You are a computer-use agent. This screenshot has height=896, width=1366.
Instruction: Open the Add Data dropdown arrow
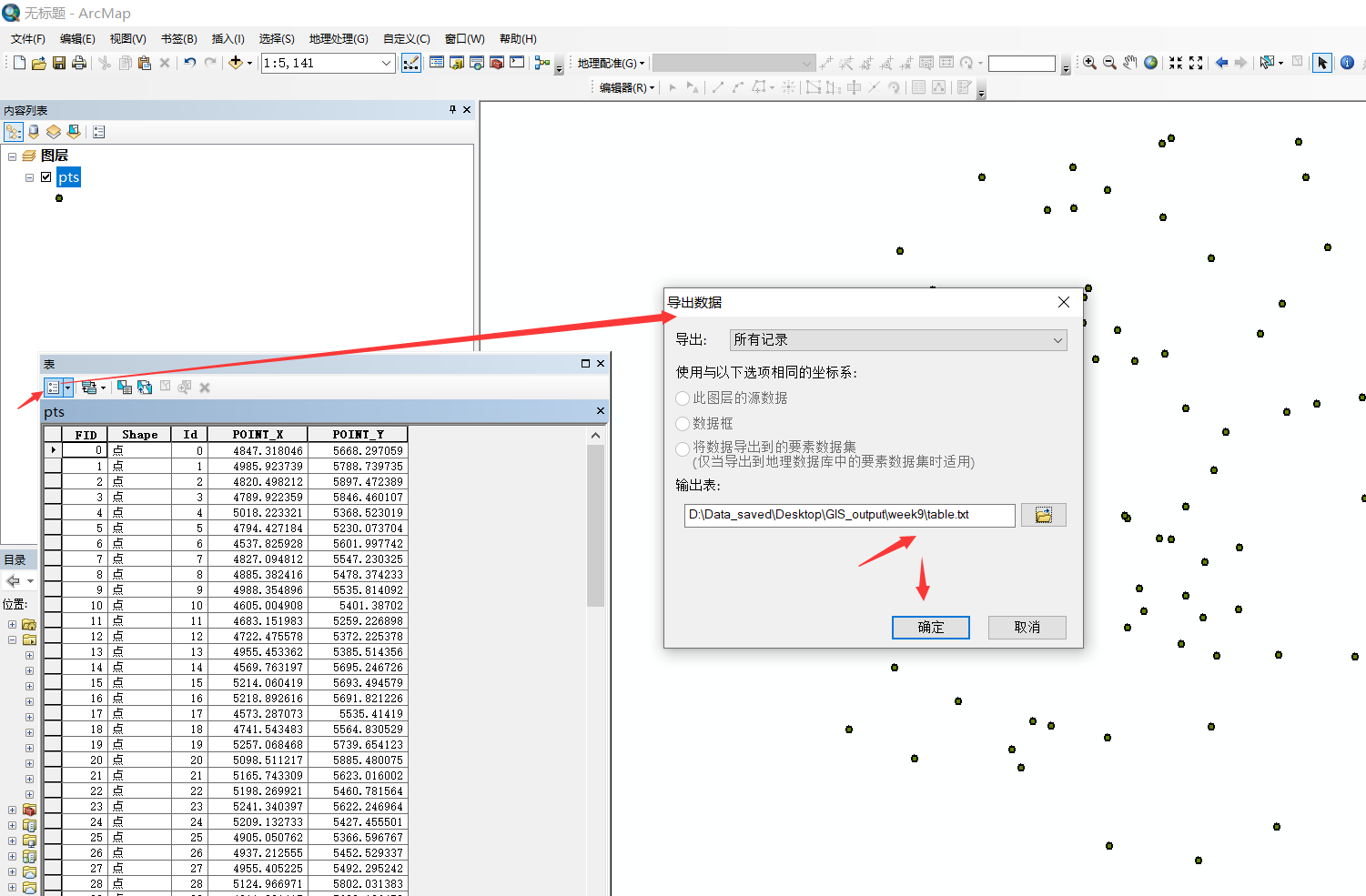tap(249, 63)
